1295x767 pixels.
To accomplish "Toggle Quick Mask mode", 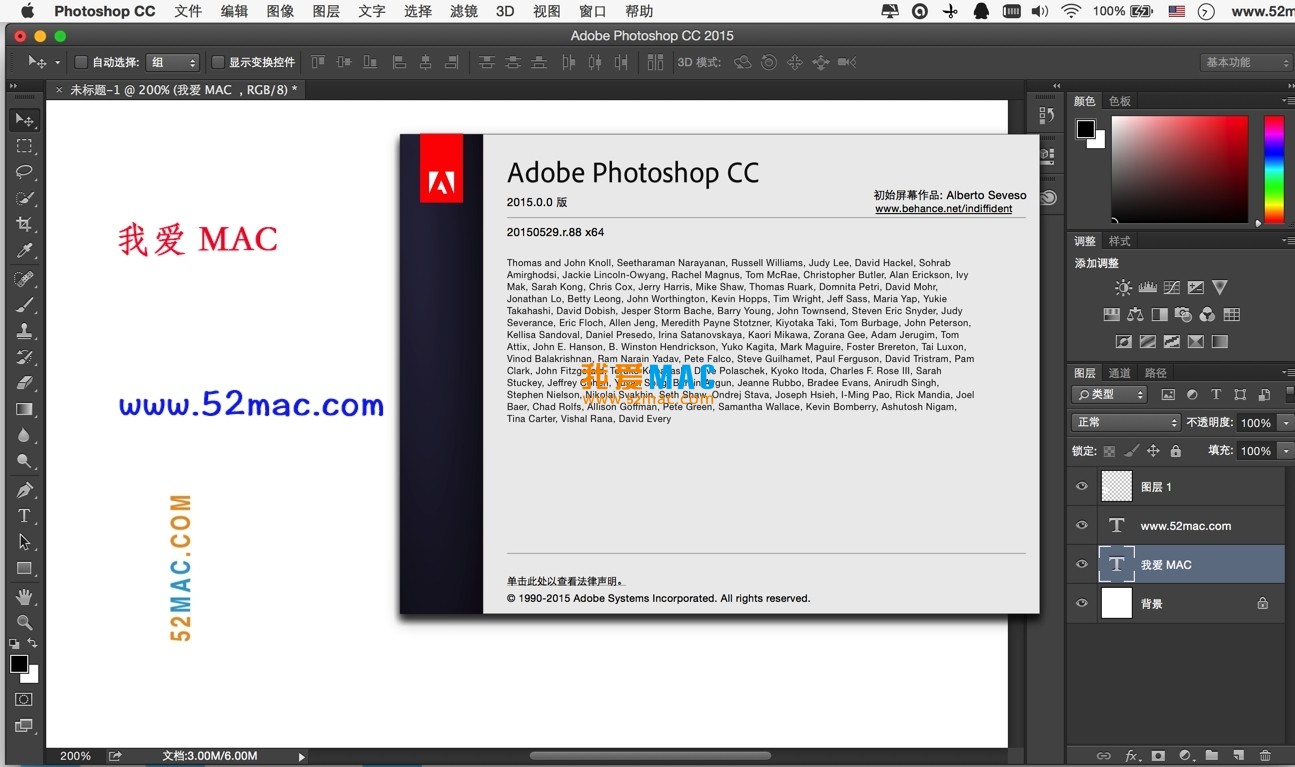I will [x=24, y=700].
